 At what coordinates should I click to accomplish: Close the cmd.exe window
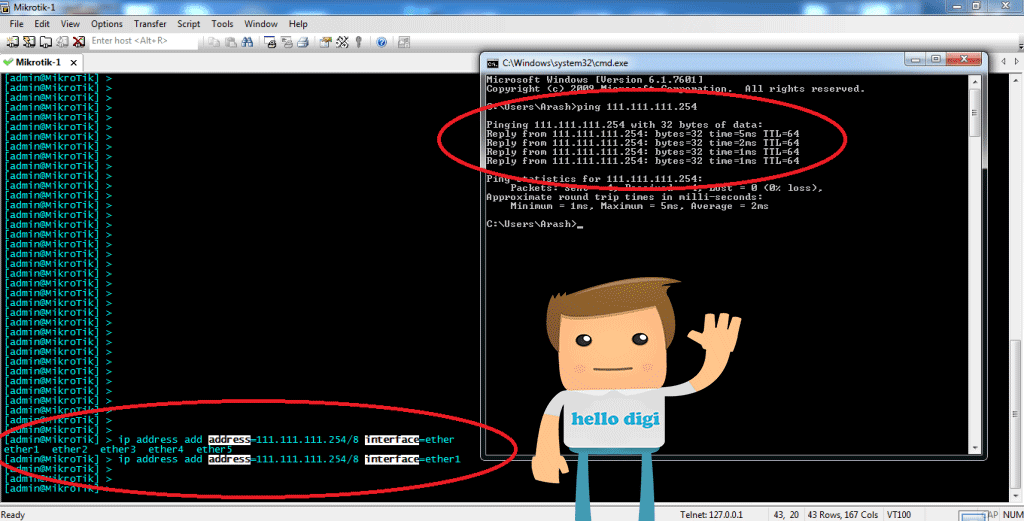click(963, 59)
